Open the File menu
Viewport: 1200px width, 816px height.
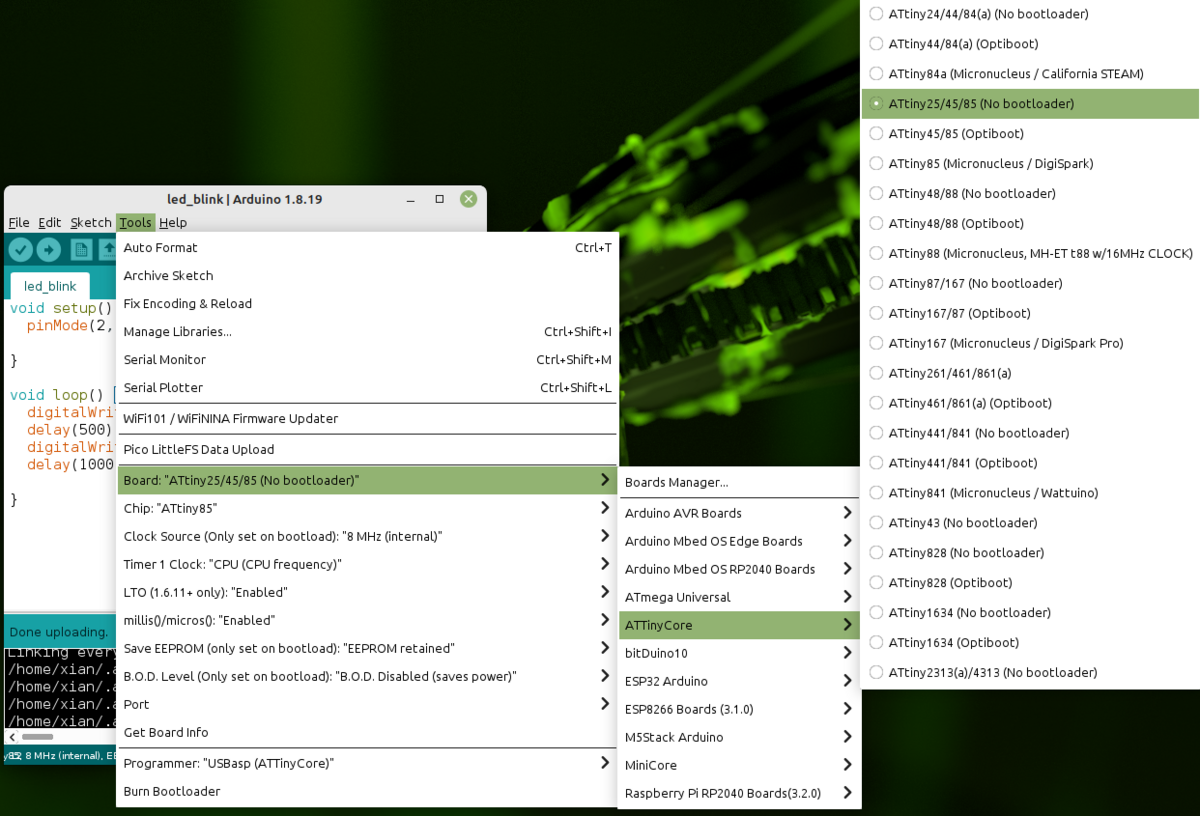19,222
